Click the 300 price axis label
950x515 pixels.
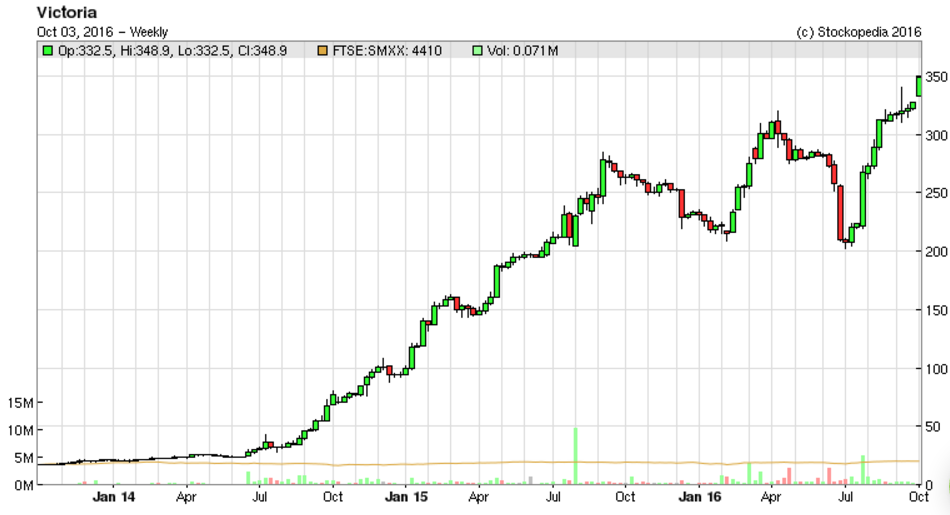(x=936, y=136)
